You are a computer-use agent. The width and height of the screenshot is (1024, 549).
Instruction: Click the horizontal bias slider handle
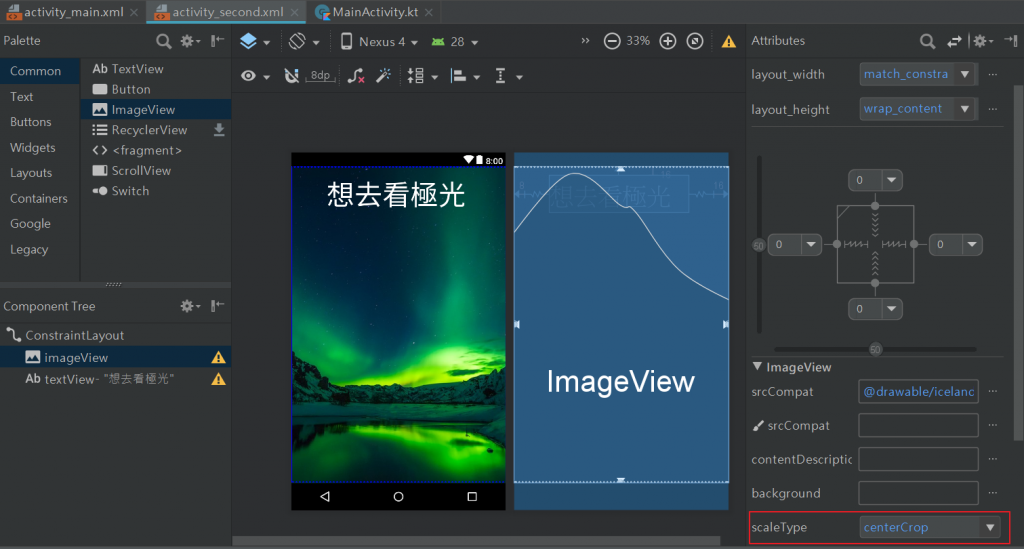875,349
